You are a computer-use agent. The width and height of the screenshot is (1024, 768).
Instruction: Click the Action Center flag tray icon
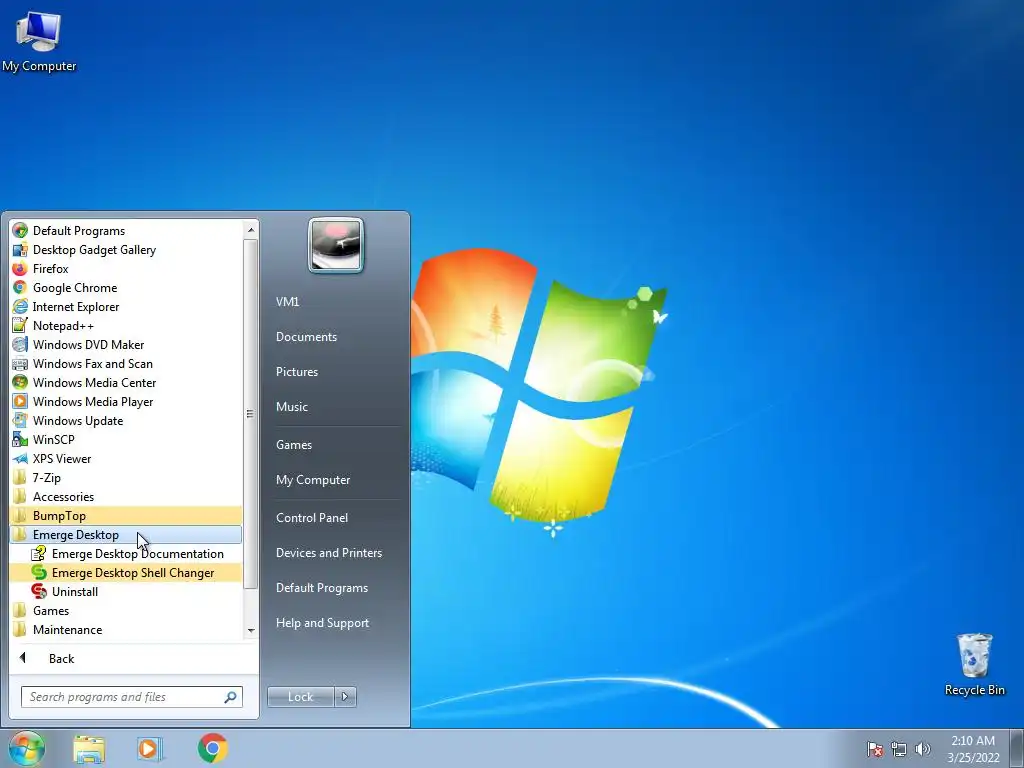tap(874, 749)
